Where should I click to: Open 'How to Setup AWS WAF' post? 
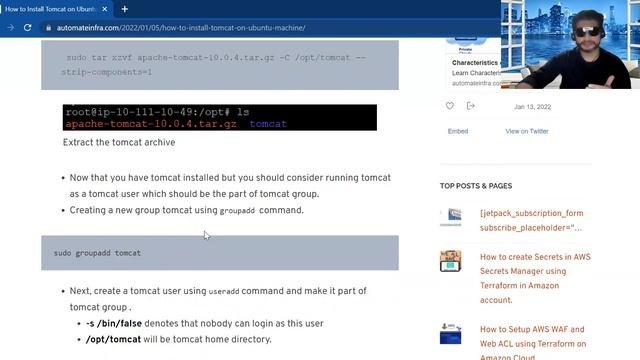(x=533, y=342)
